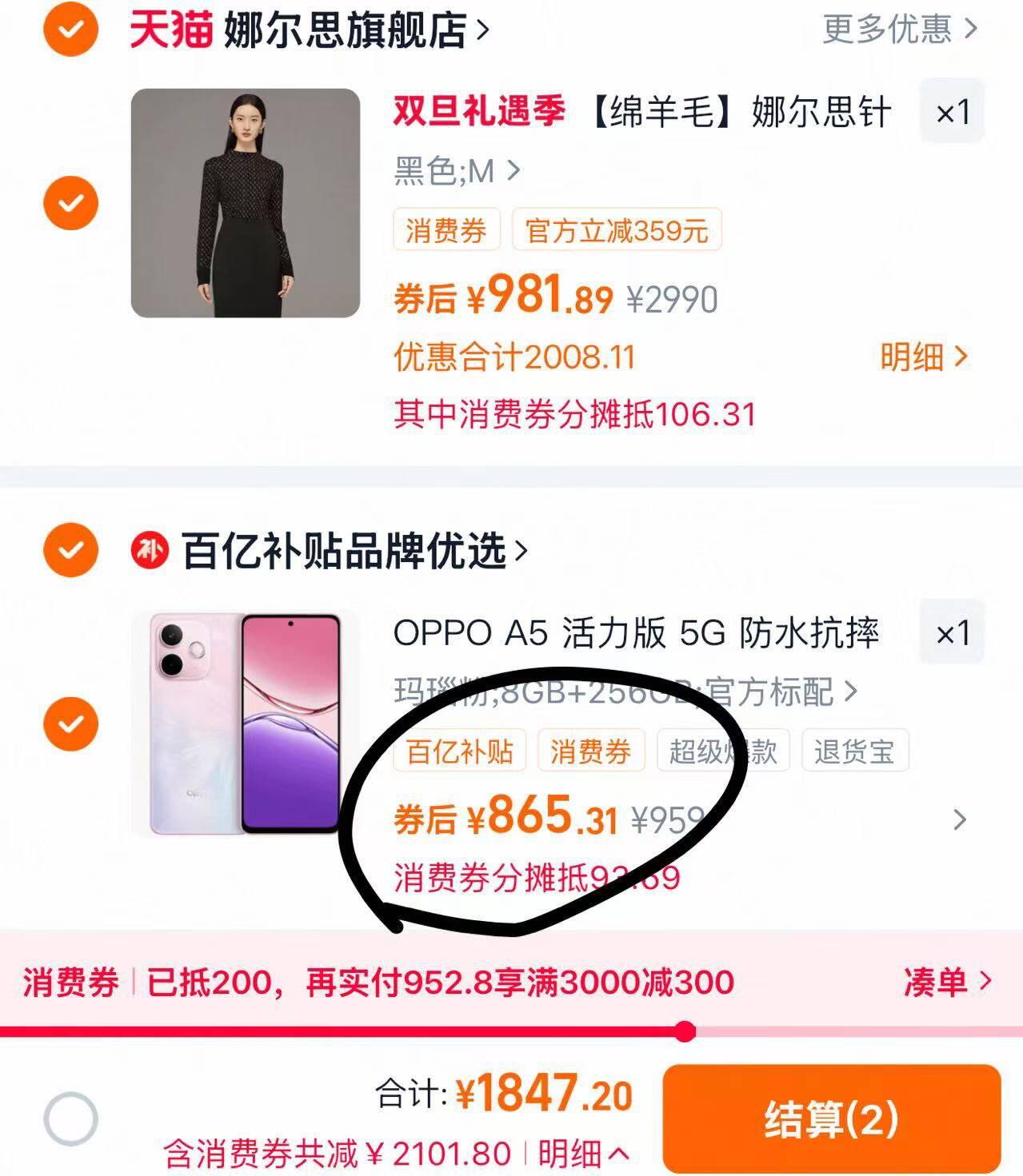Toggle the select-all circle at bottom
Screen dimensions: 1023x1176
[70, 1118]
